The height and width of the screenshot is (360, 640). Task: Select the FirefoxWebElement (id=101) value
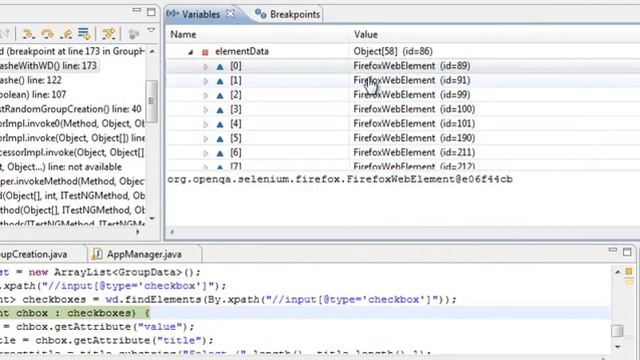[x=414, y=123]
